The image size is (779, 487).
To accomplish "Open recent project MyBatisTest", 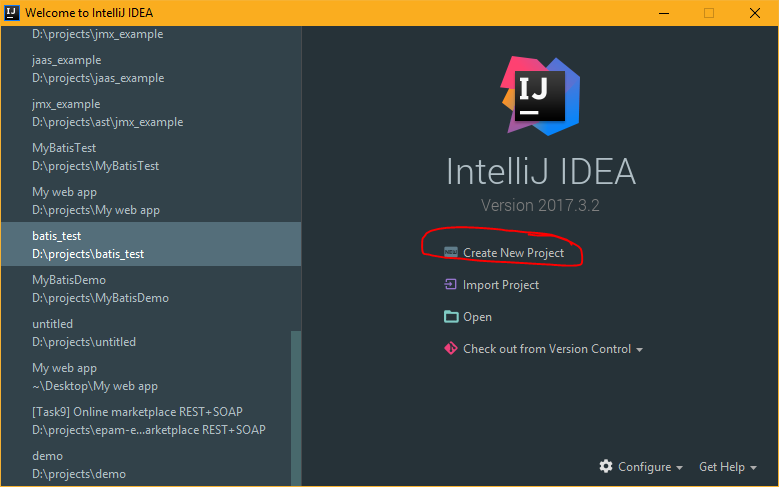I will tap(151, 157).
